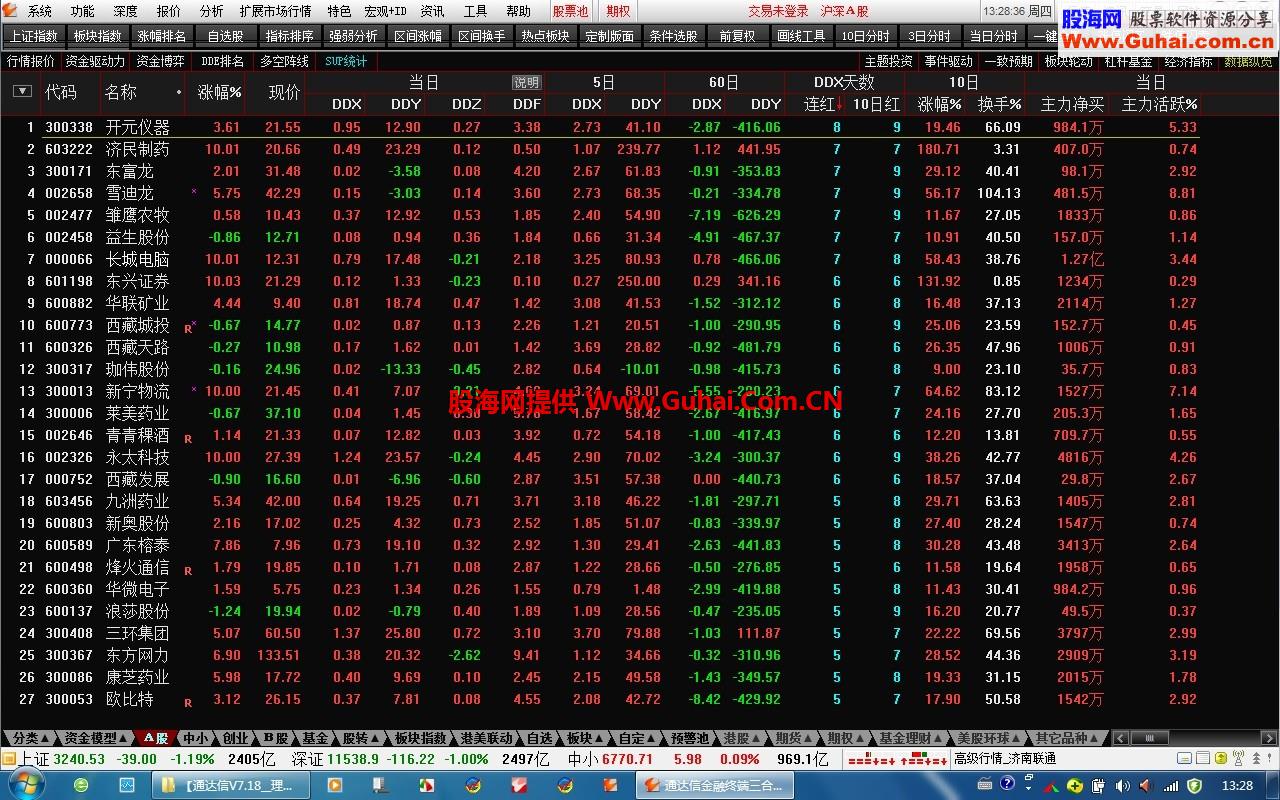Open the 扩展市场行情 menu
The width and height of the screenshot is (1280, 800).
coord(275,11)
